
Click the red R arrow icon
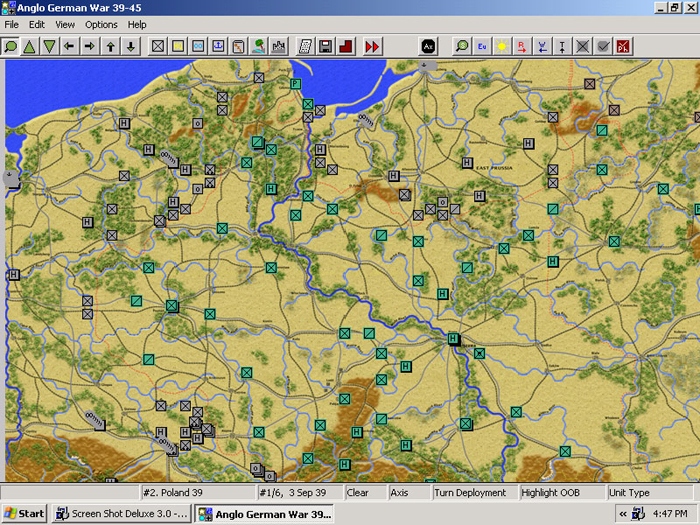522,46
